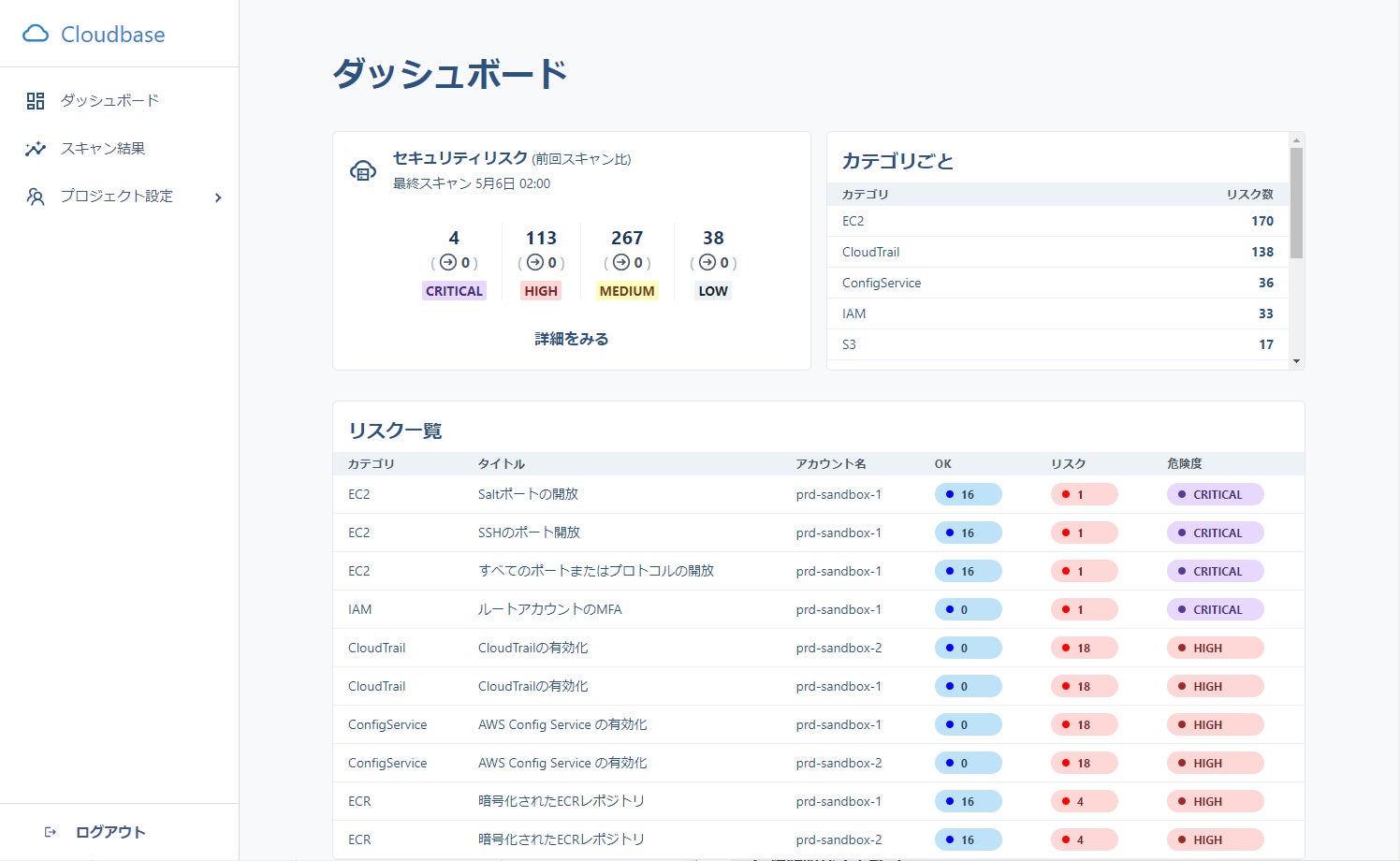
Task: Open AWS Config Service の有効化 for prd-sandbox-2
Action: [819, 763]
